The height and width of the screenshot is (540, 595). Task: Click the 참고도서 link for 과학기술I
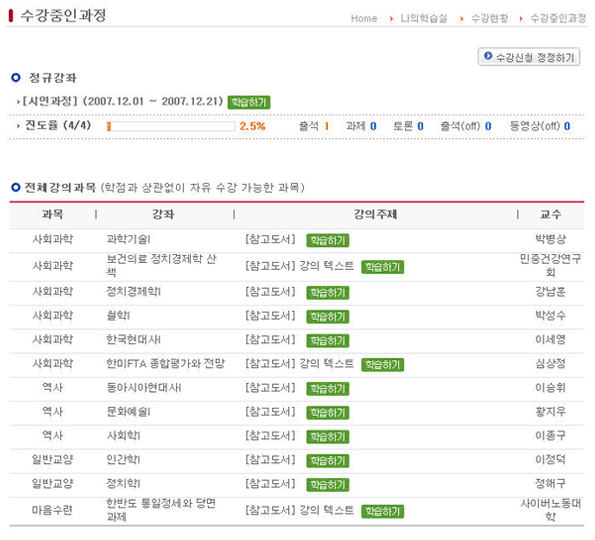pyautogui.click(x=270, y=239)
